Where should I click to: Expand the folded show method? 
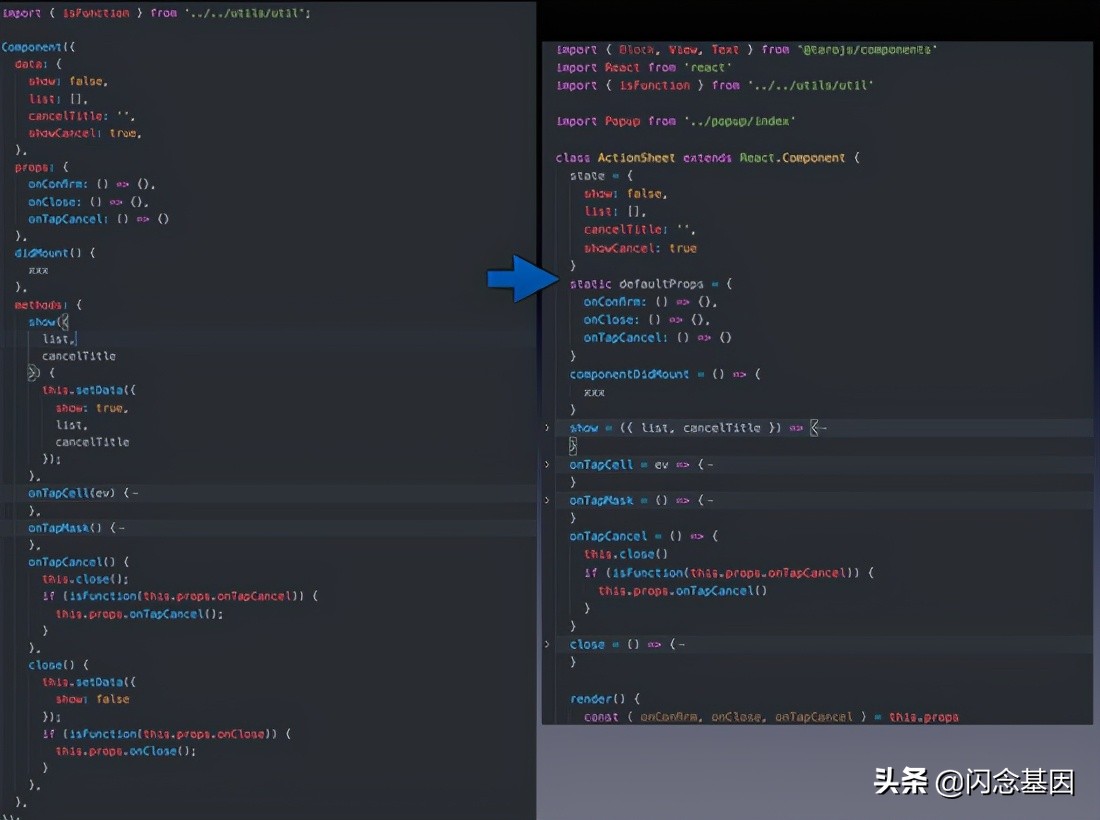click(x=546, y=427)
